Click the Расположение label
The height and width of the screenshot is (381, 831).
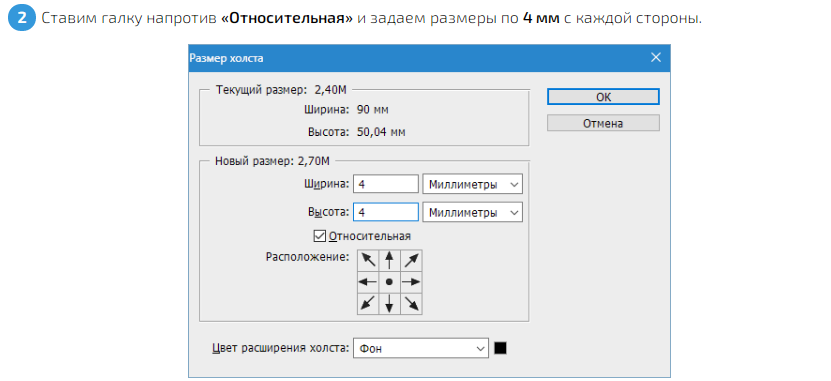pyautogui.click(x=307, y=257)
